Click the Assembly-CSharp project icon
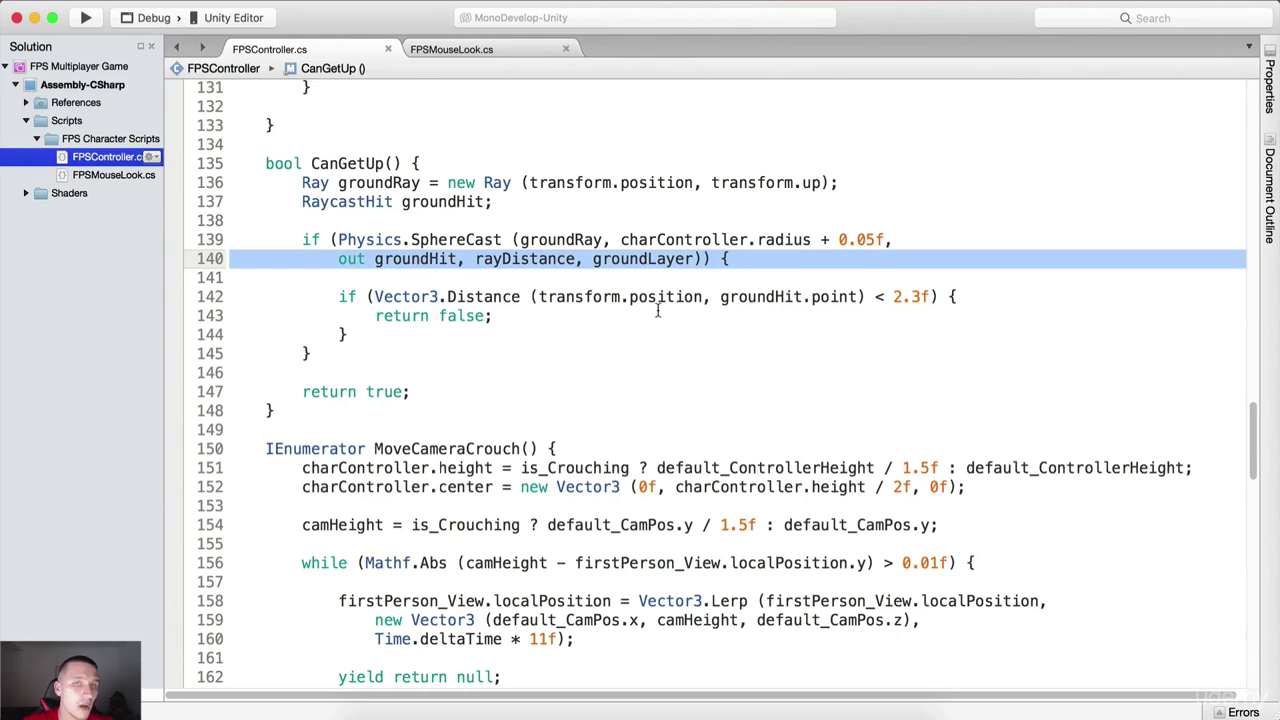1280x720 pixels. coord(30,85)
